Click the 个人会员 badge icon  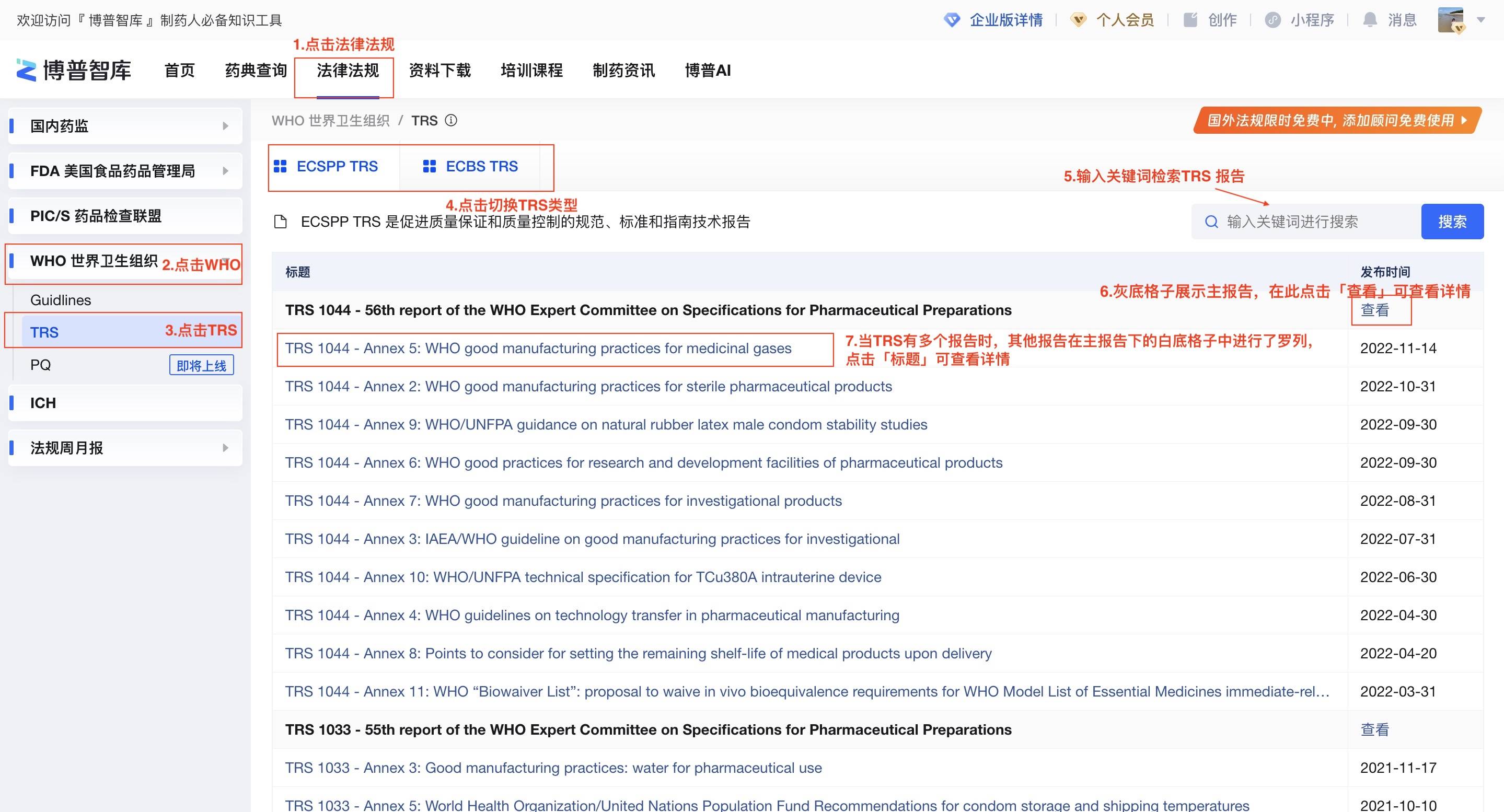[x=1078, y=20]
